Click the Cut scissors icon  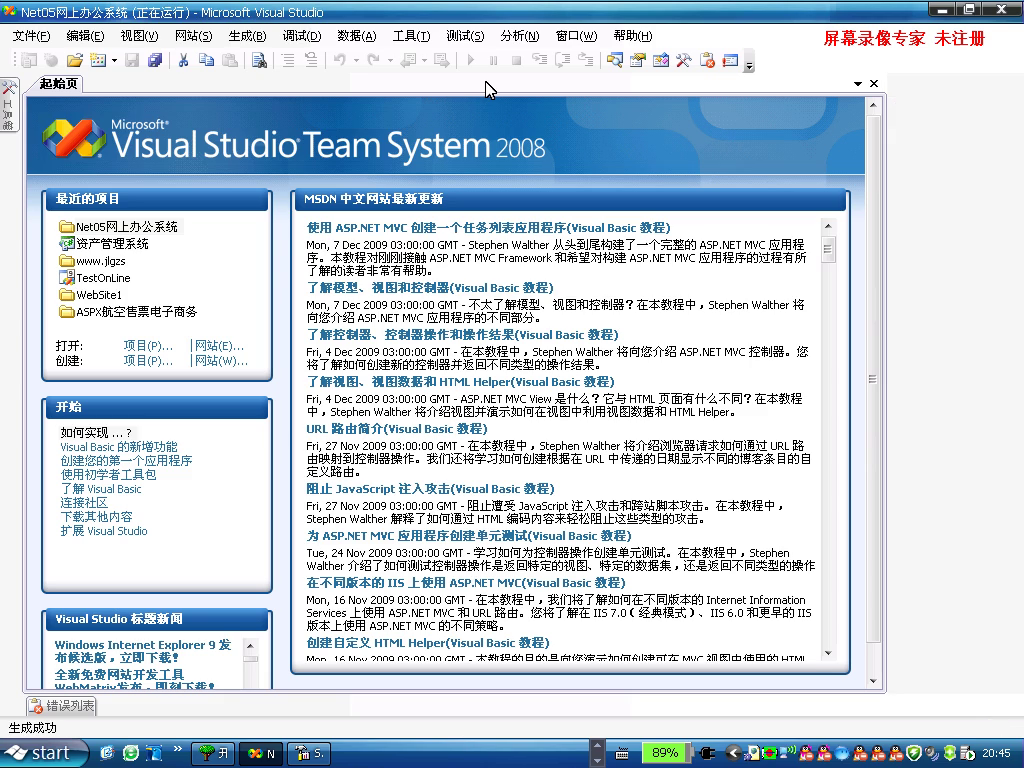(184, 61)
